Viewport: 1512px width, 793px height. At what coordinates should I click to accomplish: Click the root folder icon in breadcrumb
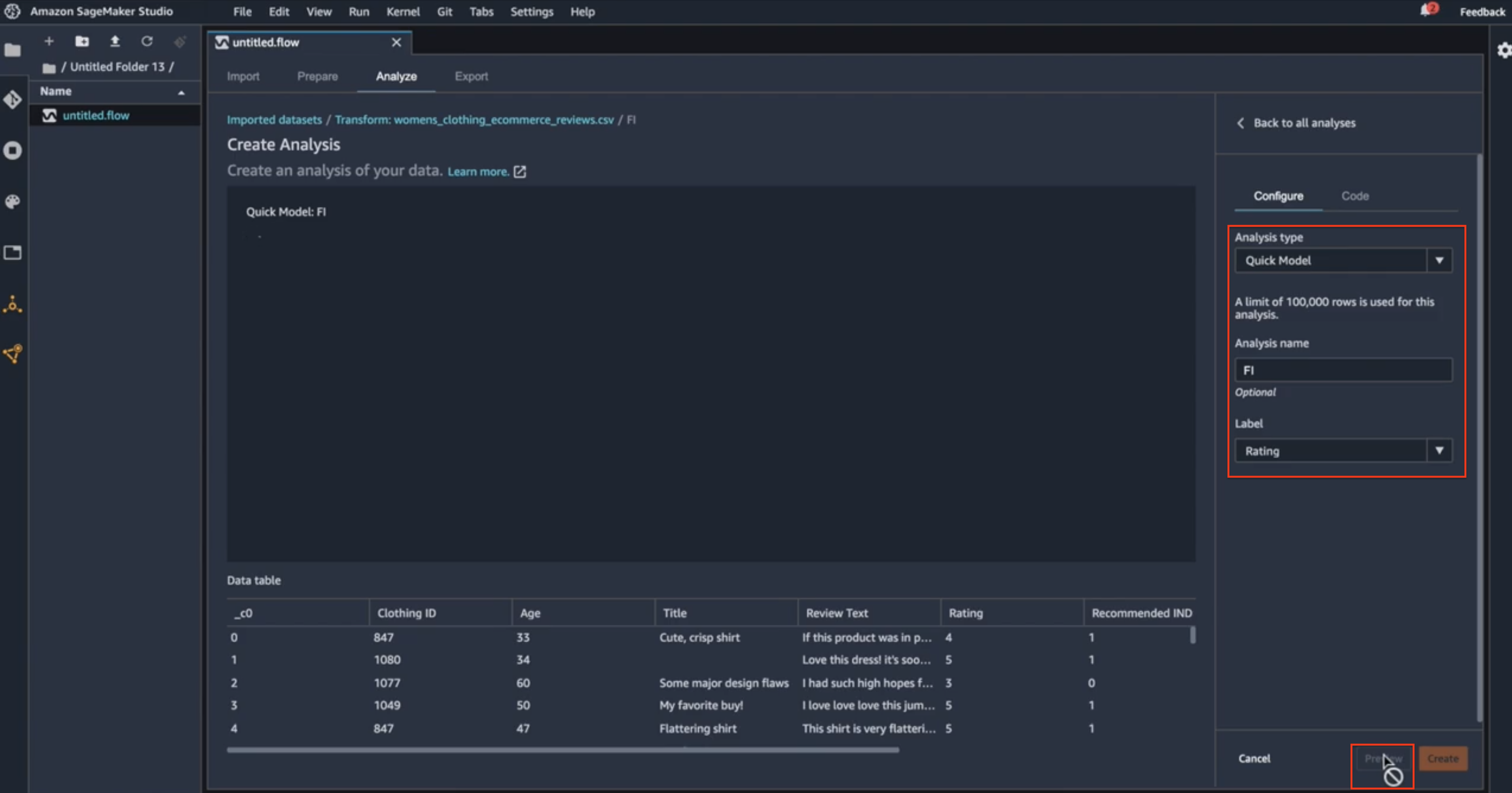49,68
